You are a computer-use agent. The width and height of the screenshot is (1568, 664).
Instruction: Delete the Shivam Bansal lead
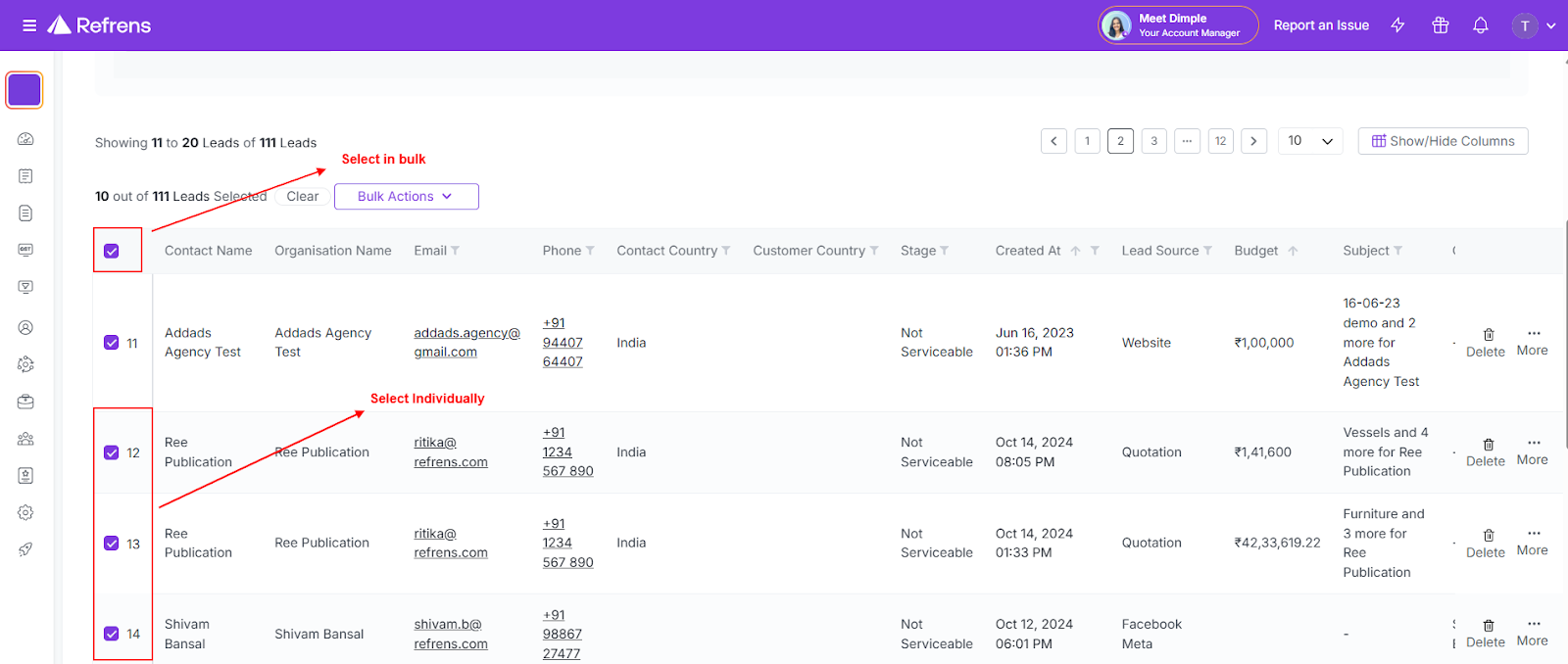1486,634
